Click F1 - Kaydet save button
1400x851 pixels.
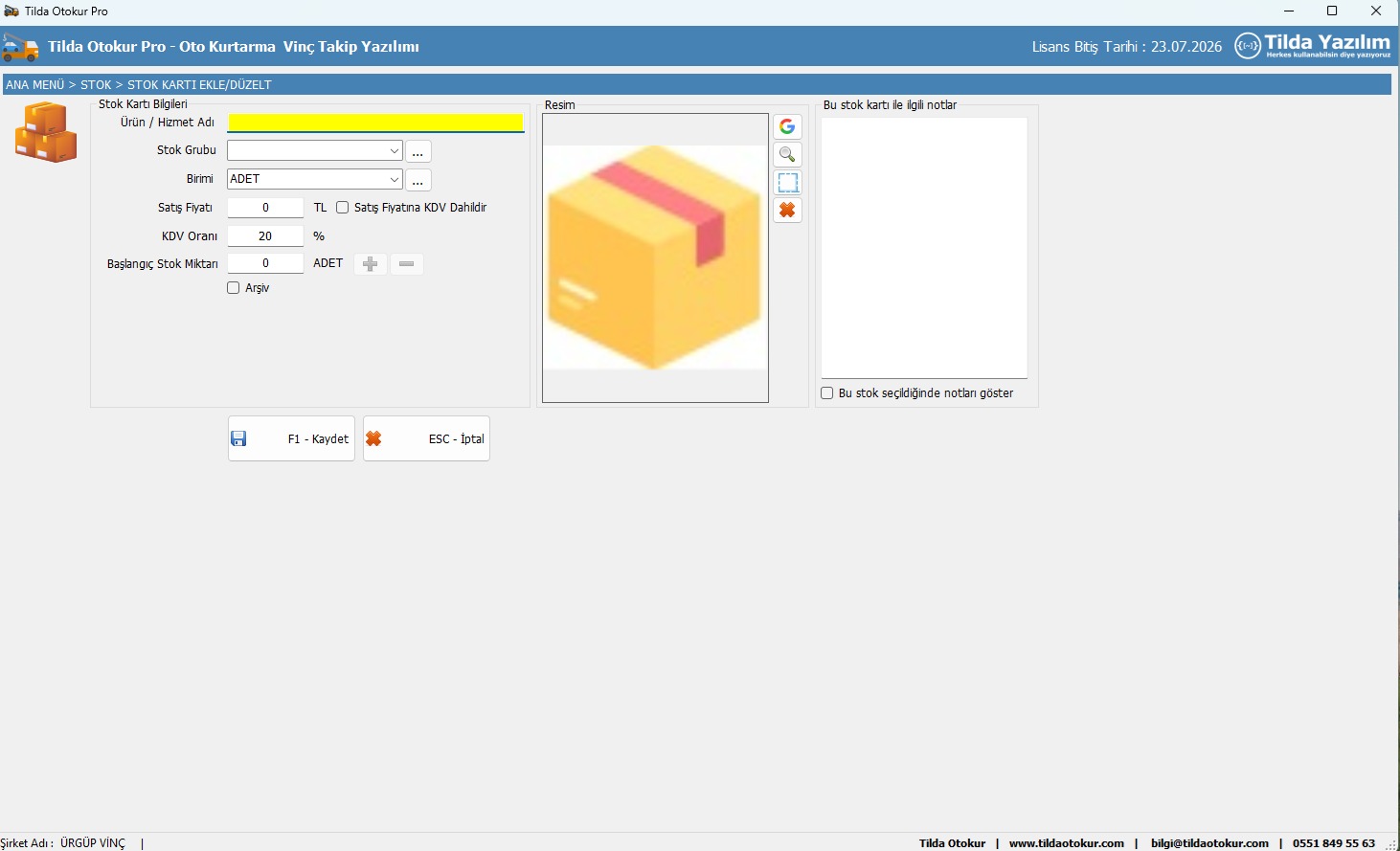291,438
